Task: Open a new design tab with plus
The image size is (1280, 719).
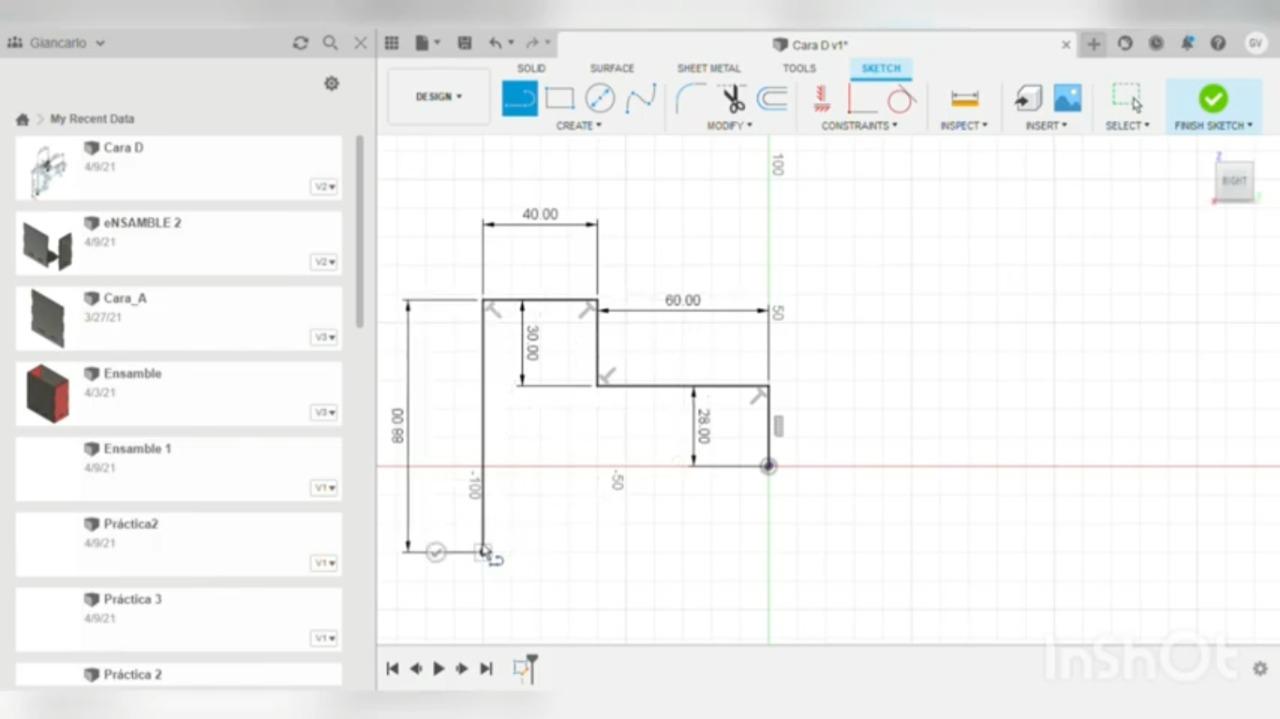Action: (1094, 43)
